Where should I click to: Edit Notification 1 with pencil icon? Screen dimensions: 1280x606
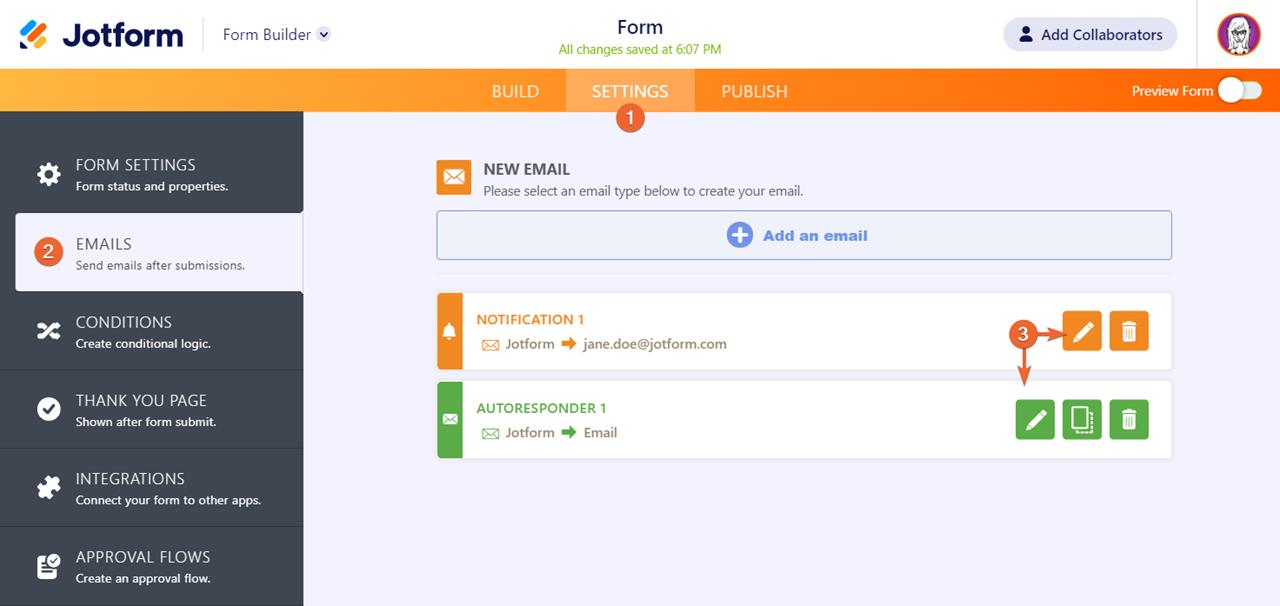point(1082,331)
